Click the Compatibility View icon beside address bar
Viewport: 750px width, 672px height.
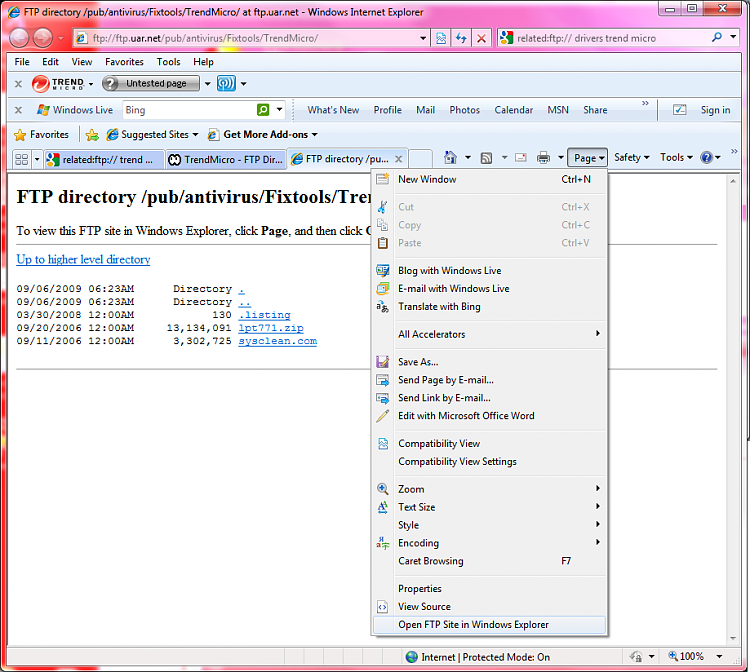[441, 38]
